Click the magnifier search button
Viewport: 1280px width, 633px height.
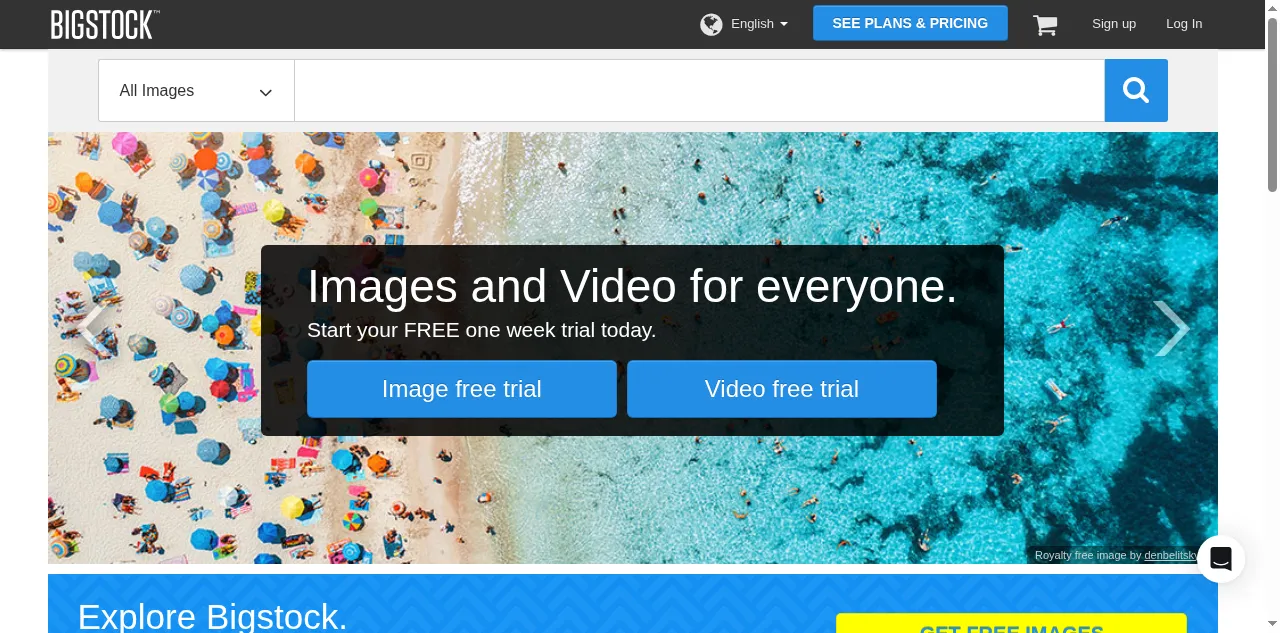pos(1136,91)
